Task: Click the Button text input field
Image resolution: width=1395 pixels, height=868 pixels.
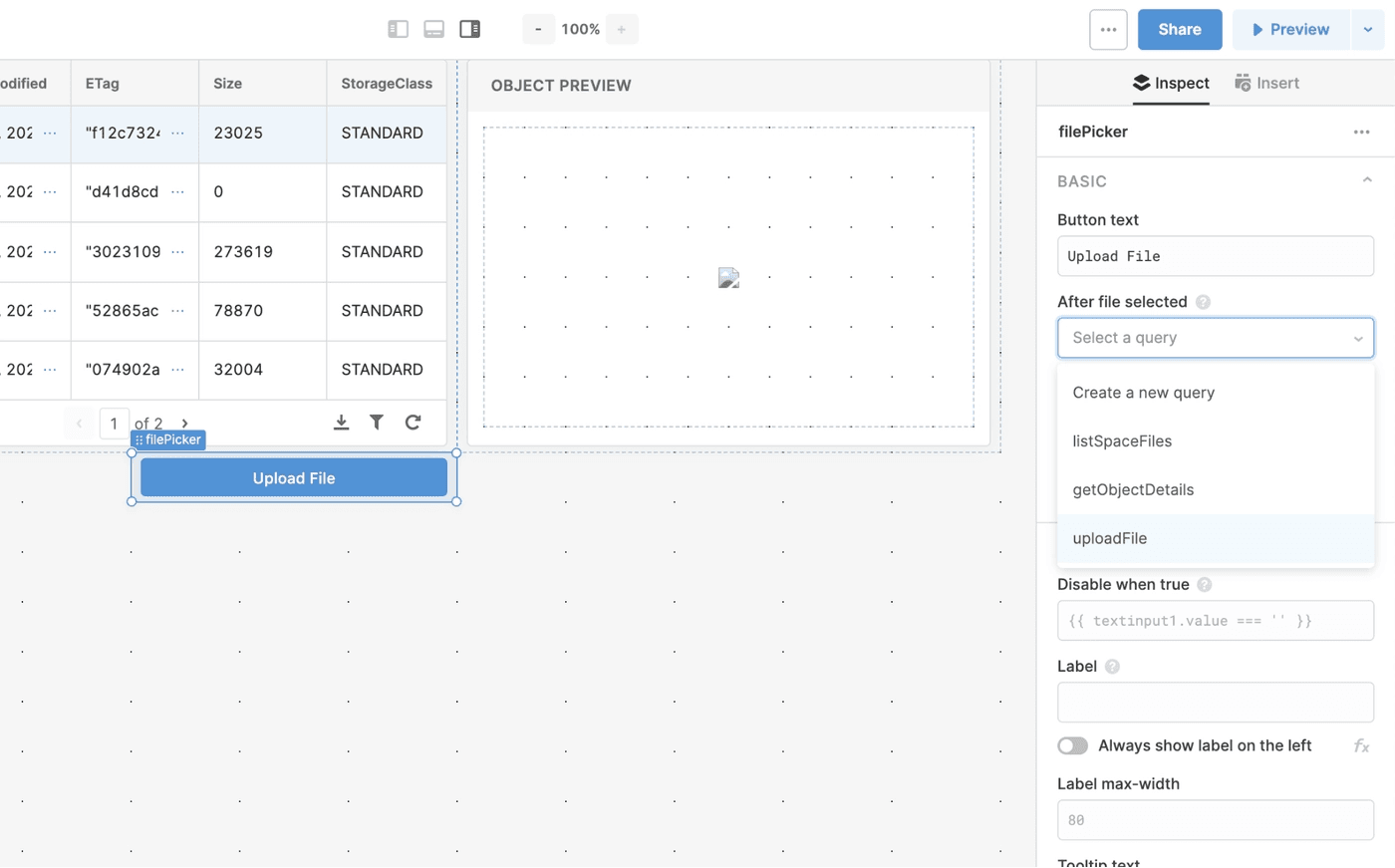Action: pyautogui.click(x=1215, y=256)
